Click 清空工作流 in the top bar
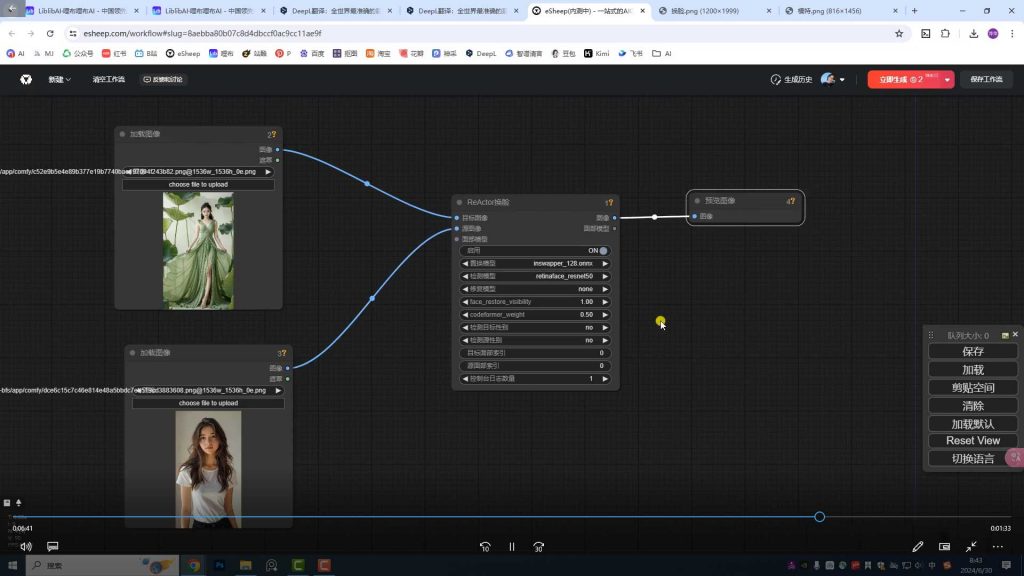Image resolution: width=1024 pixels, height=576 pixels. tap(109, 79)
